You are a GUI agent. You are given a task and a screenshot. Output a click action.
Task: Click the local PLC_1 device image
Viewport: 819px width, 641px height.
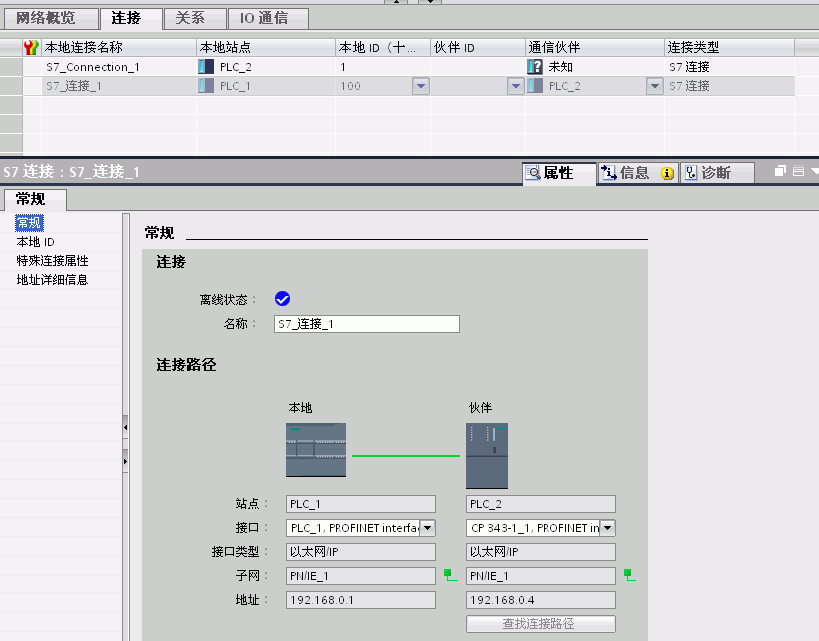(x=316, y=450)
